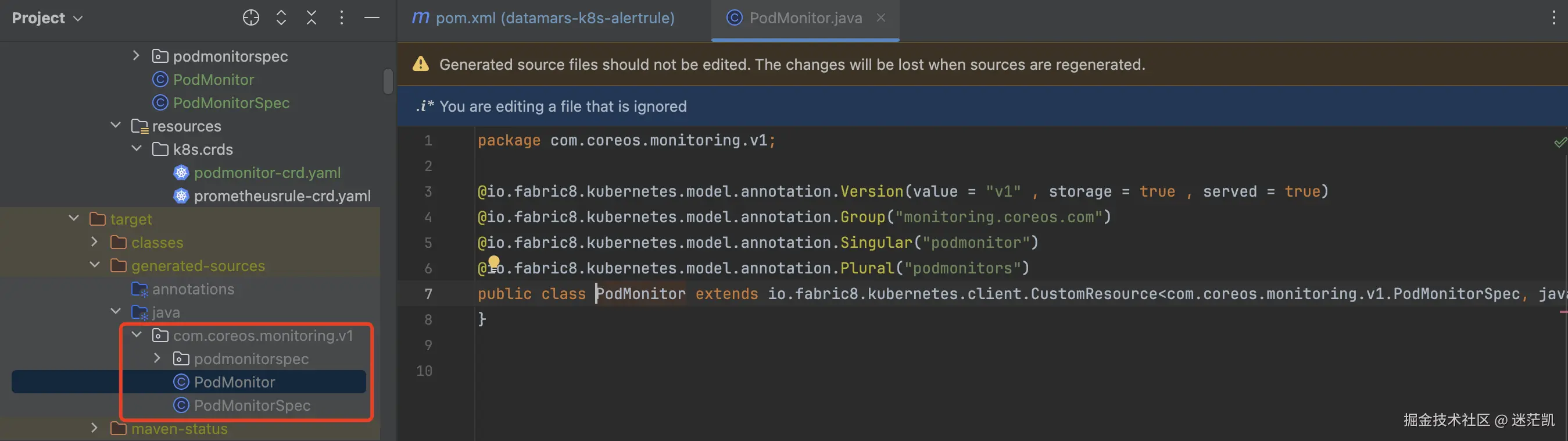Click the Collapse All icon in Project toolbar

311,17
